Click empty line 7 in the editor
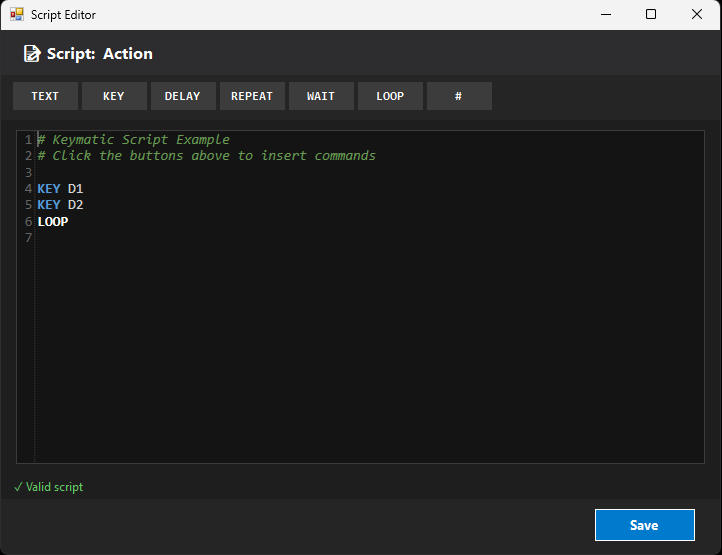Viewport: 722px width, 555px height. 369,238
